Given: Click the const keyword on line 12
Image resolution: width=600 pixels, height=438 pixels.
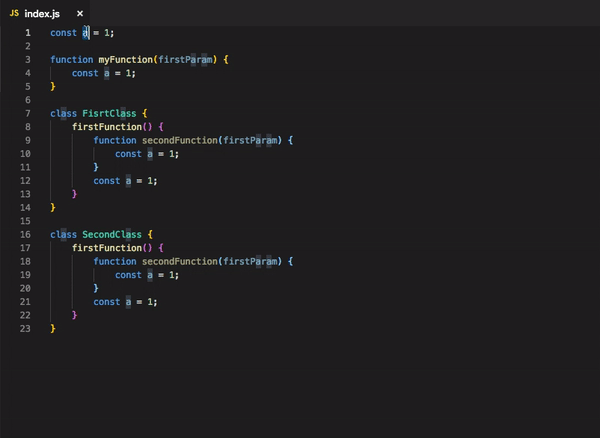Looking at the screenshot, I should (106, 181).
